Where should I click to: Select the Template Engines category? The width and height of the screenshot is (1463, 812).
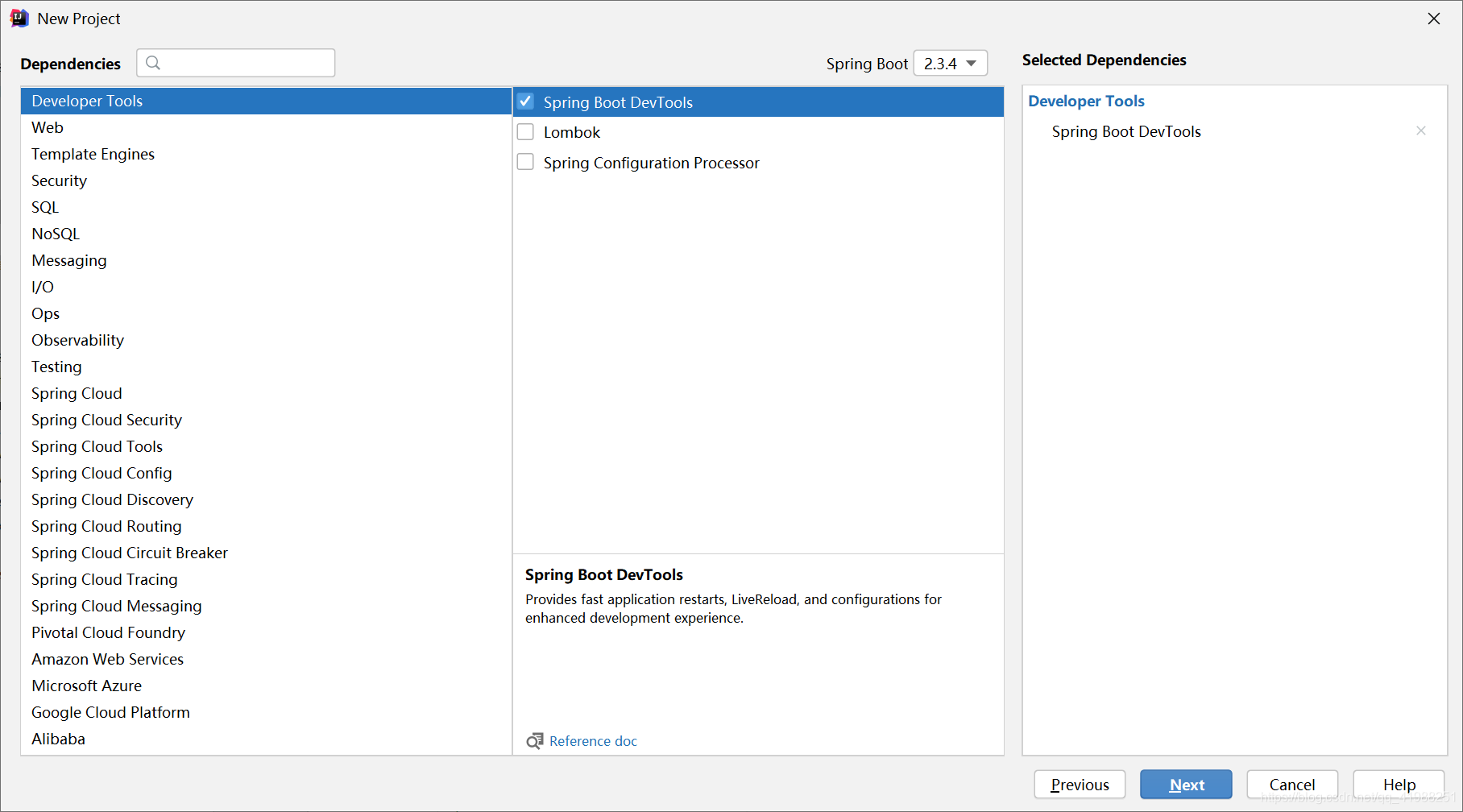[93, 154]
